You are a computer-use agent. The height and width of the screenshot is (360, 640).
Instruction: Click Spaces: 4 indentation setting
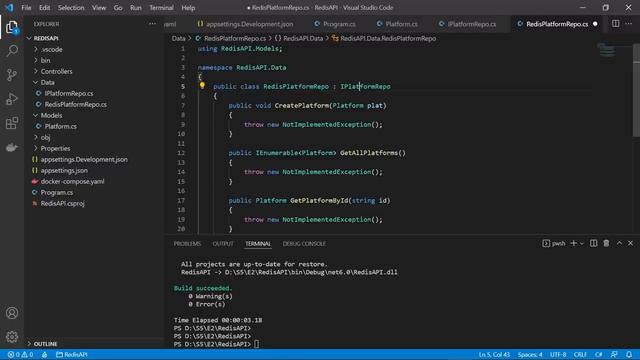coord(530,355)
